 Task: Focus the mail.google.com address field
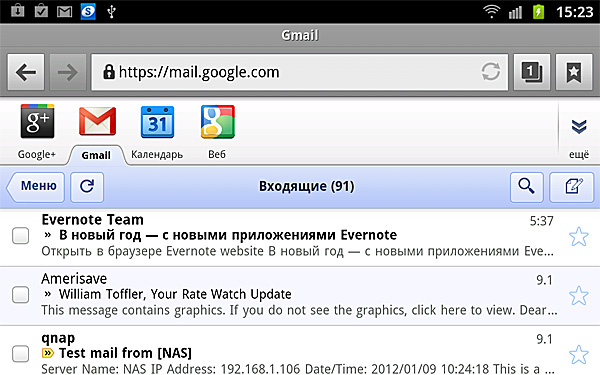299,72
